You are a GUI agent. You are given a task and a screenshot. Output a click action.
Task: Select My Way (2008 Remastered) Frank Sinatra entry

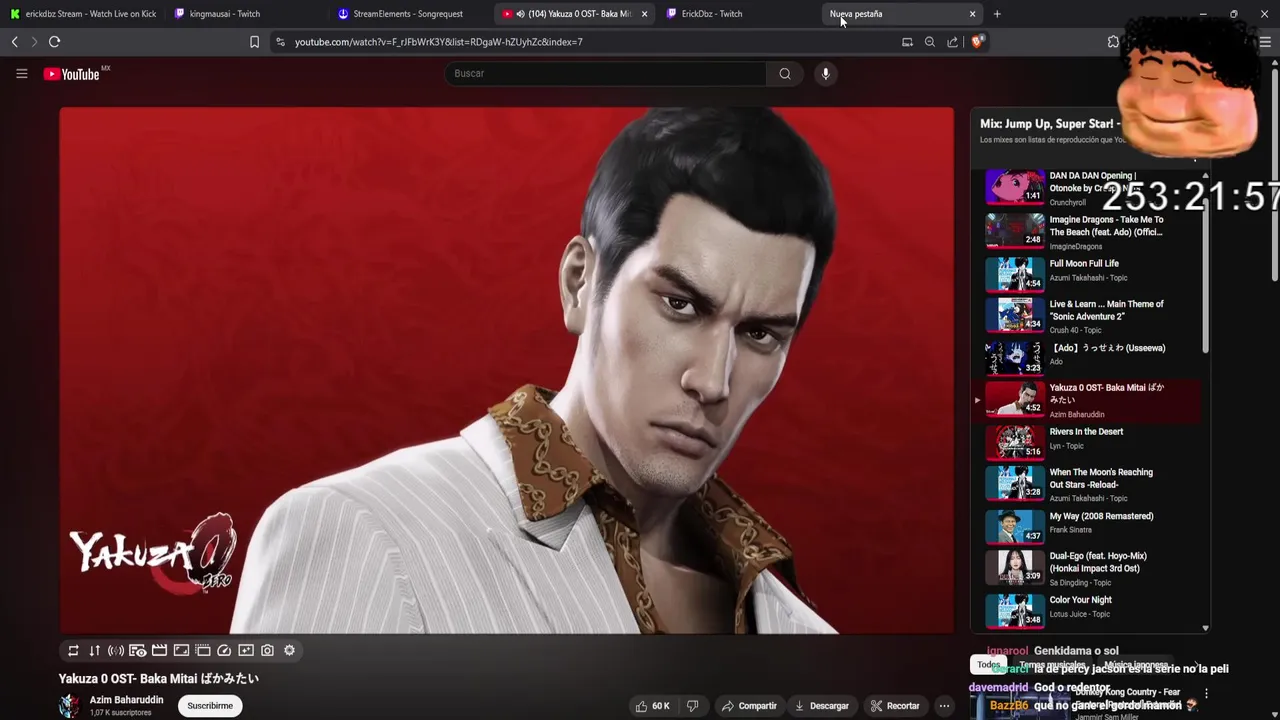coord(1088,524)
